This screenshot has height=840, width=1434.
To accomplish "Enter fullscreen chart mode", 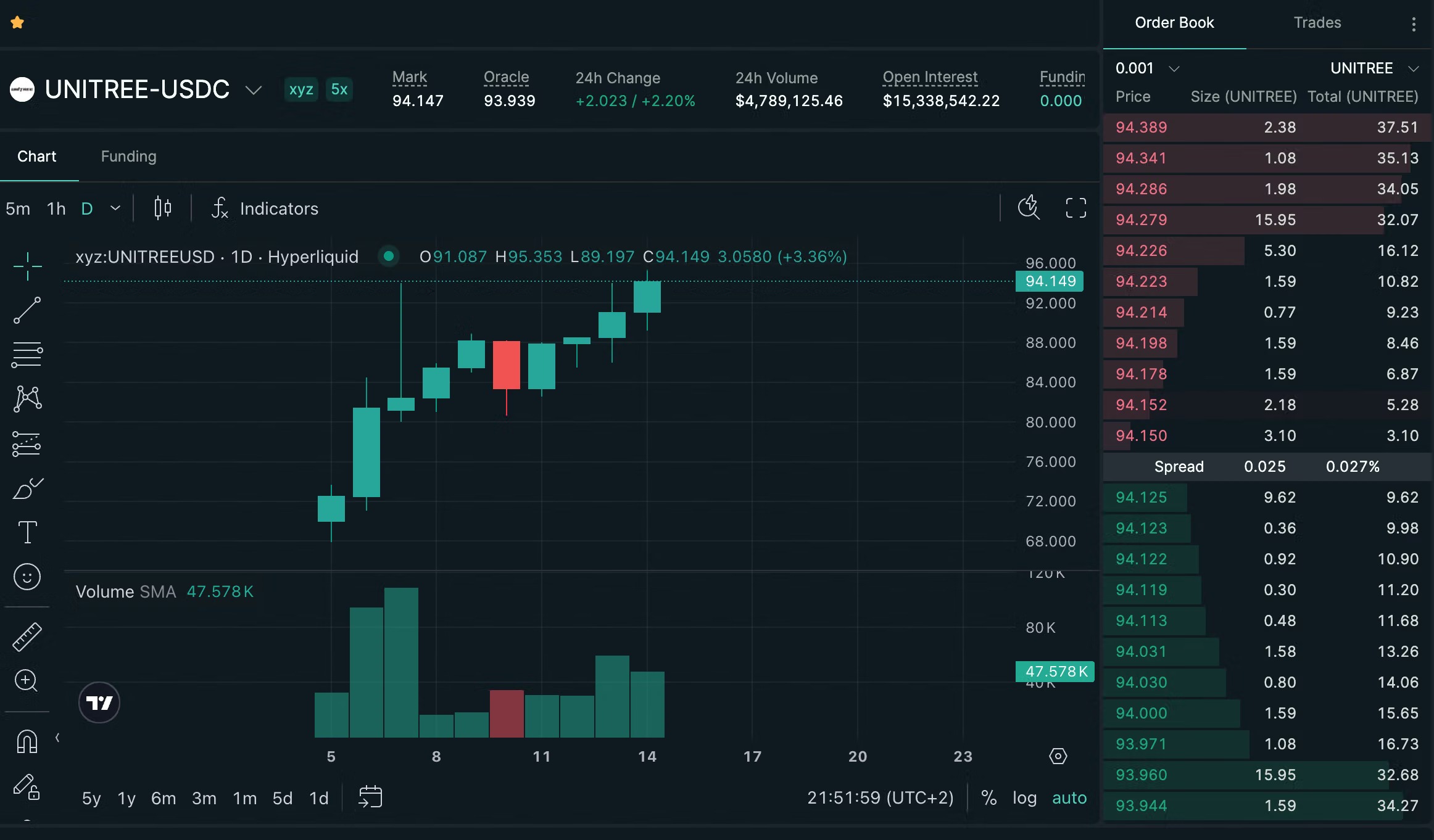I will pos(1076,208).
